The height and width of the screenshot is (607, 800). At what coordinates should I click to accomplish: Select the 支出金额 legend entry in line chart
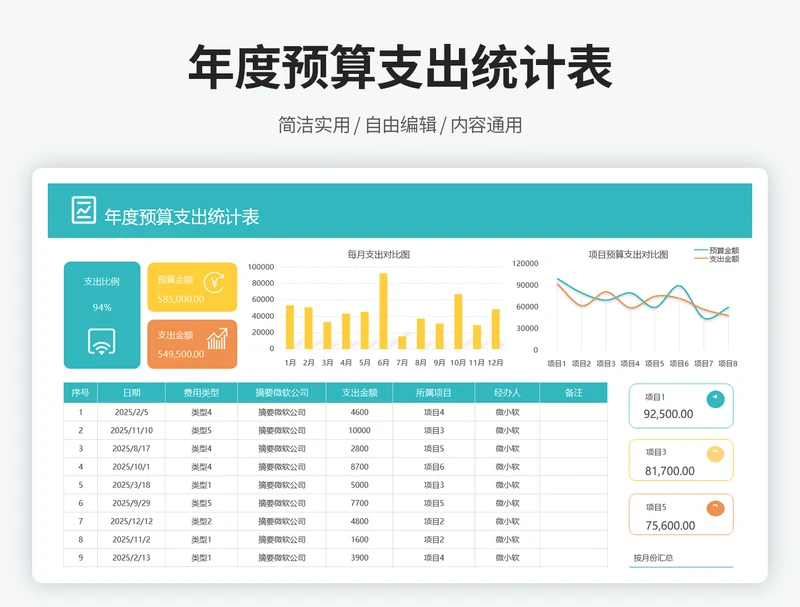click(716, 259)
